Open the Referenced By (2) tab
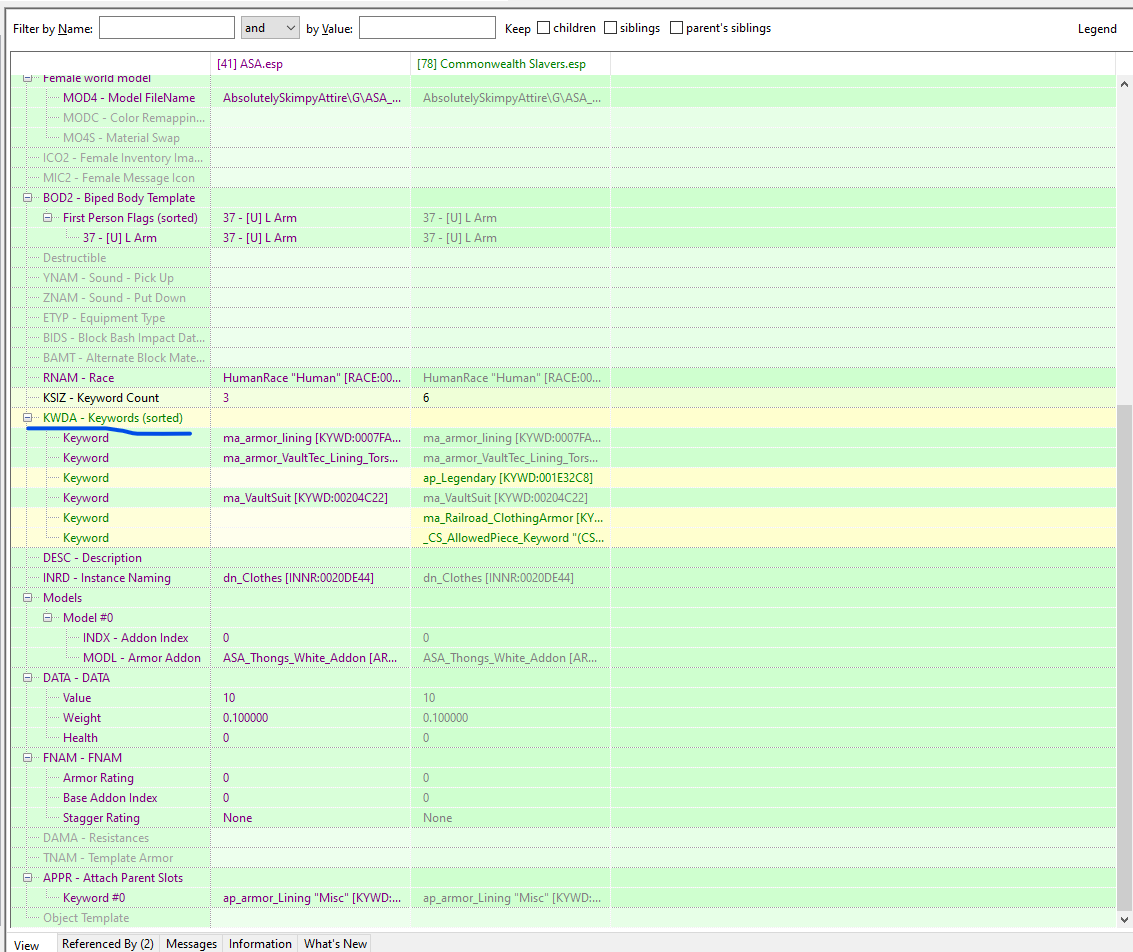Screen dimensions: 1133x952 click(x=108, y=943)
